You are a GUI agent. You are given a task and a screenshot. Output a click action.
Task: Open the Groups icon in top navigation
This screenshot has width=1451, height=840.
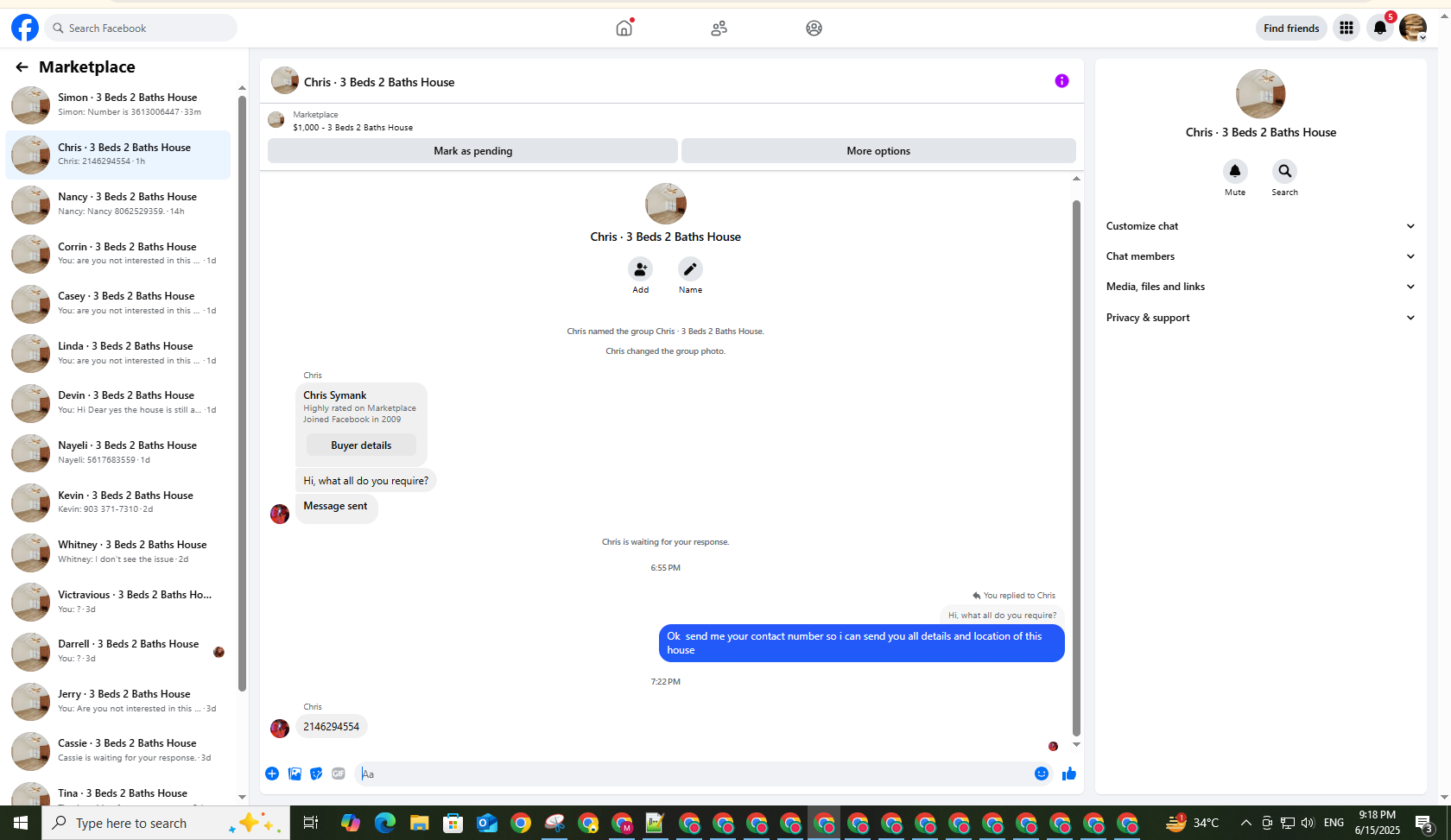click(814, 28)
